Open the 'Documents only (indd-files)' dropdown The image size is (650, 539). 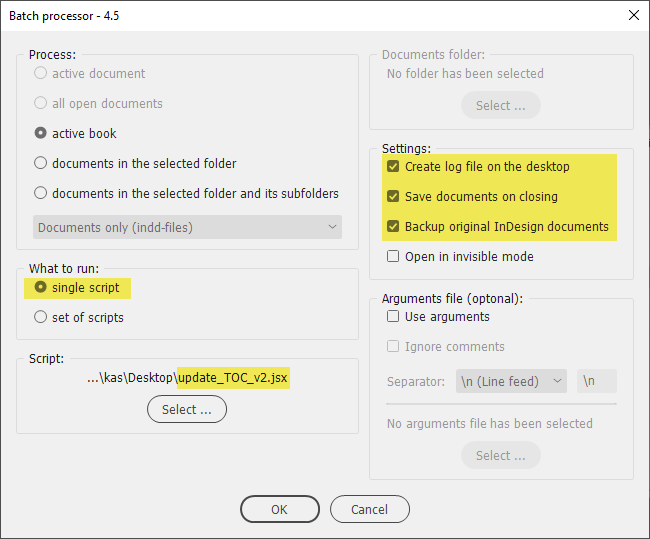187,227
